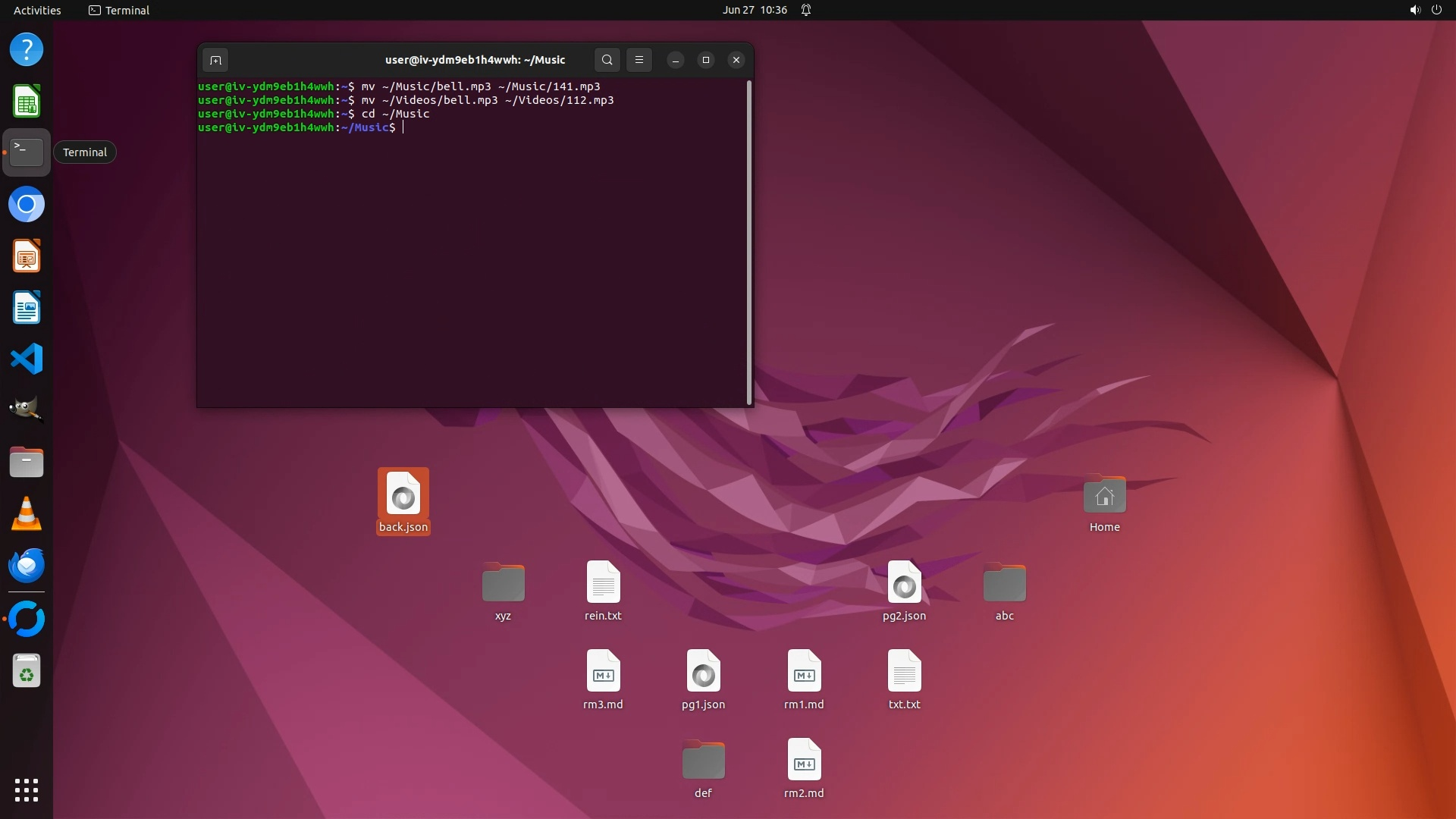
Task: Launch Visual Studio Code from dock
Action: pyautogui.click(x=27, y=359)
